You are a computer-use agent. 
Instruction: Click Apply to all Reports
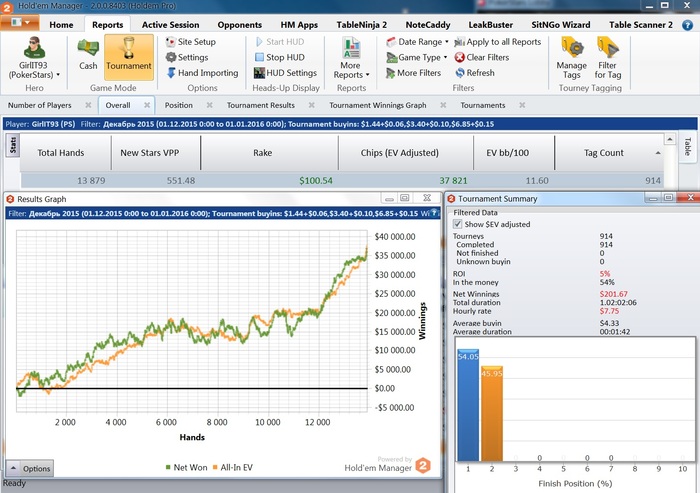[x=498, y=42]
